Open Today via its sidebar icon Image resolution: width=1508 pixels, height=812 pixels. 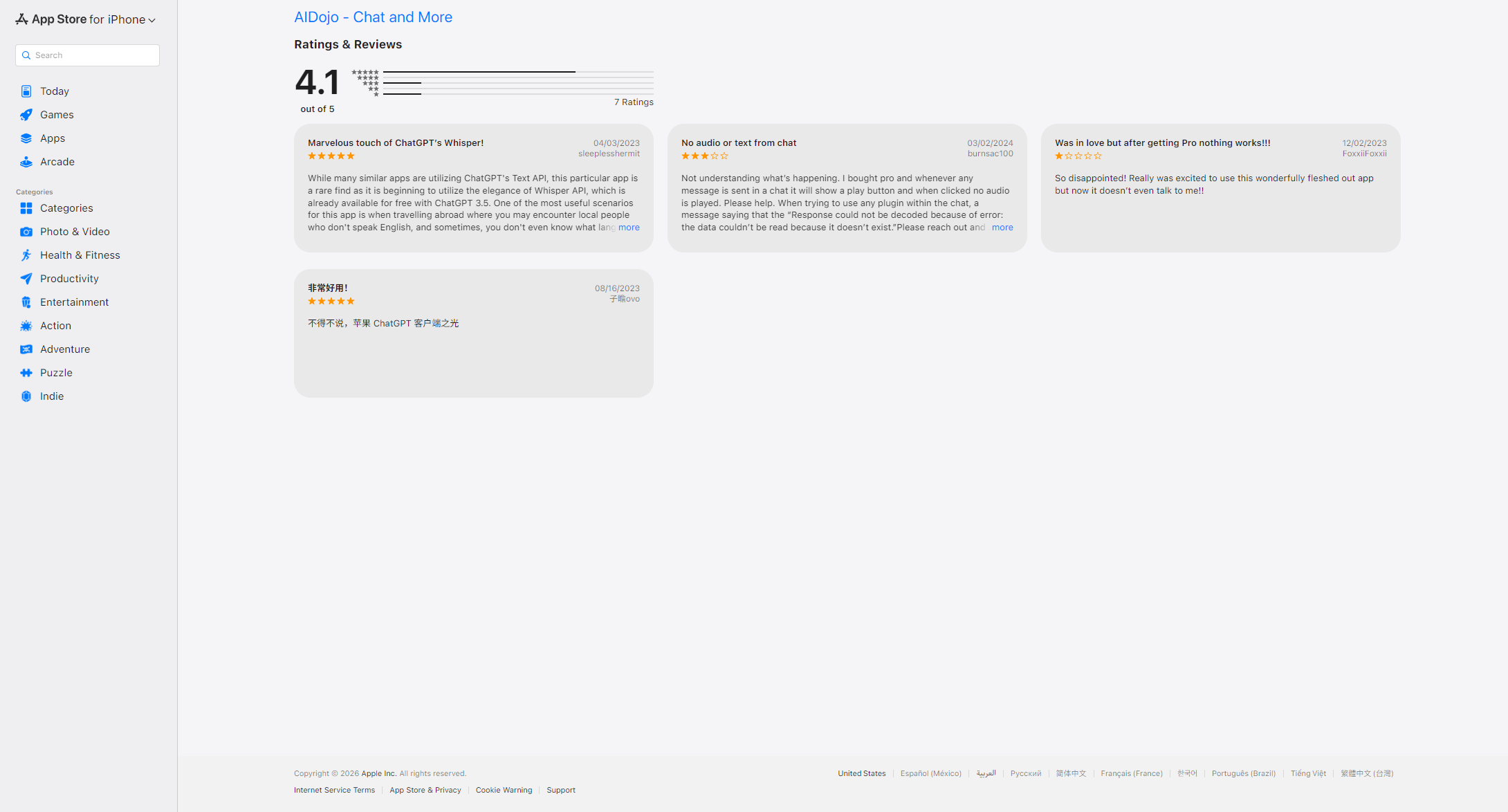tap(26, 91)
